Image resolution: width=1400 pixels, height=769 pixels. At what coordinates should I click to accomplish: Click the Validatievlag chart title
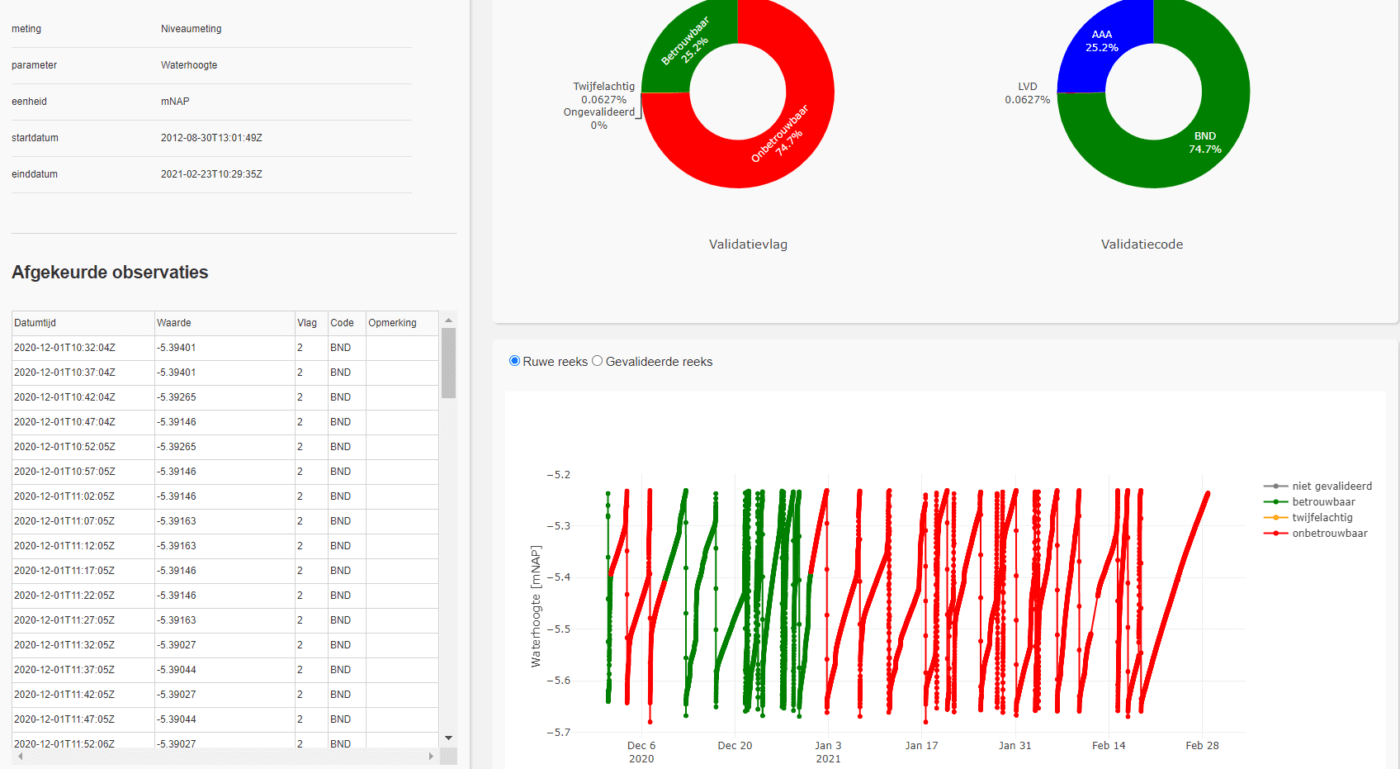click(x=748, y=244)
